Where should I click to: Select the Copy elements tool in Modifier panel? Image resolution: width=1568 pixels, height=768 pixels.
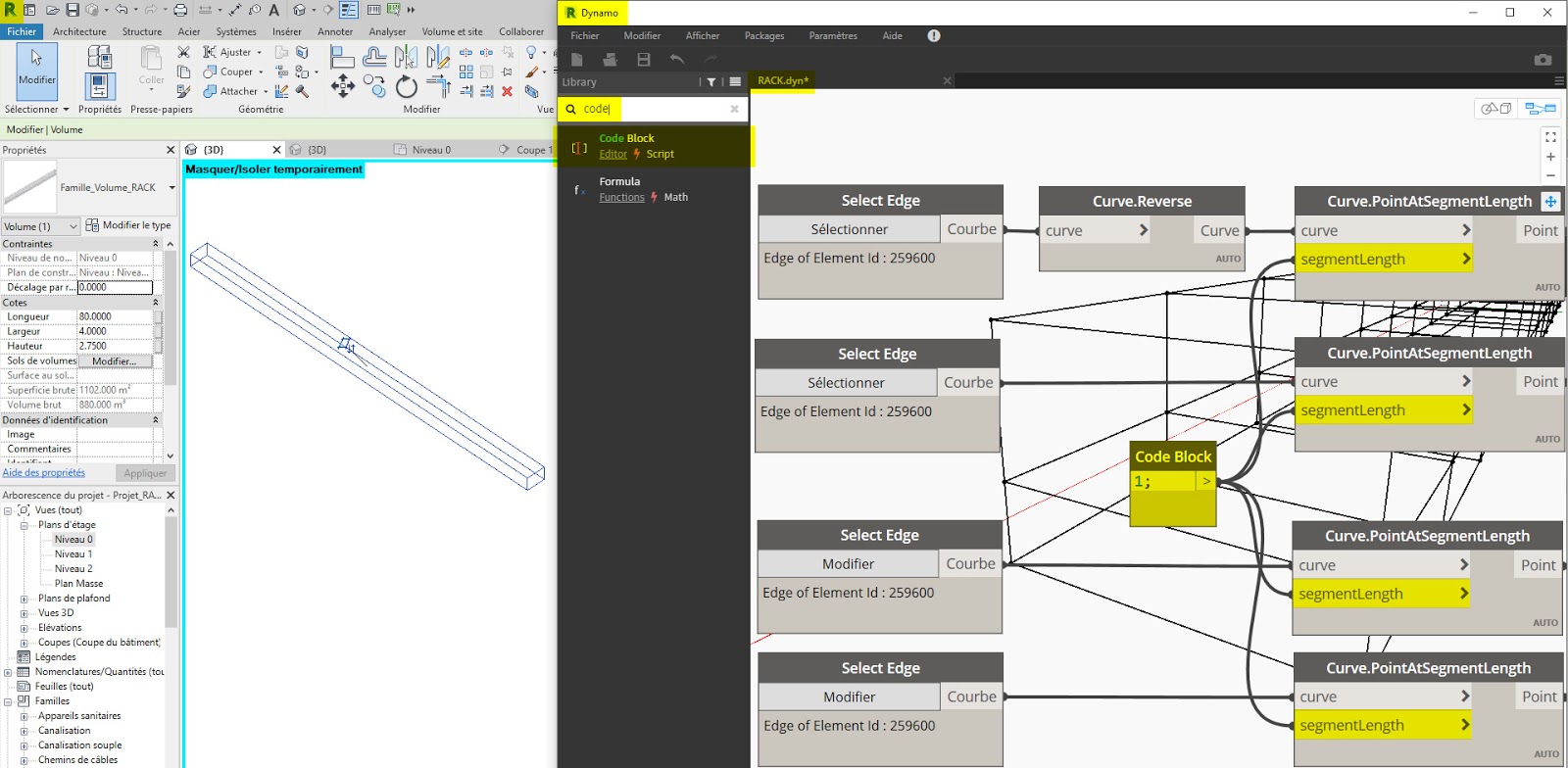point(374,86)
